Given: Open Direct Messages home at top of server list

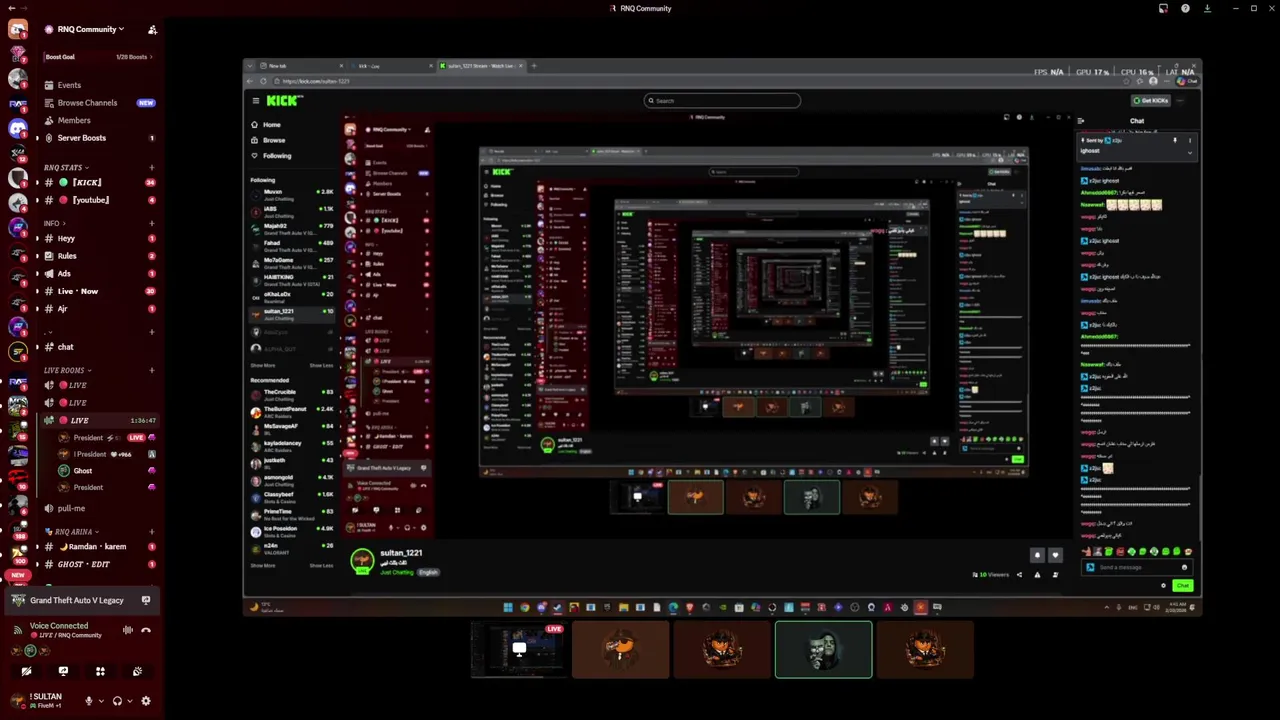Looking at the screenshot, I should point(18,29).
